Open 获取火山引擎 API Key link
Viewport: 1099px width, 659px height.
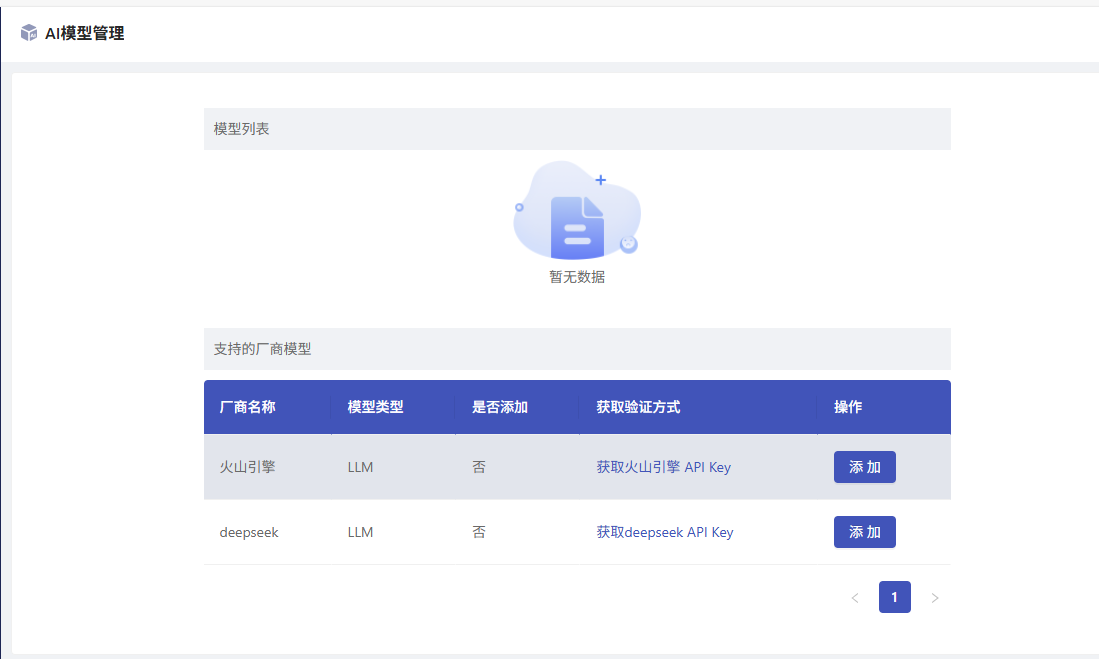[x=664, y=467]
